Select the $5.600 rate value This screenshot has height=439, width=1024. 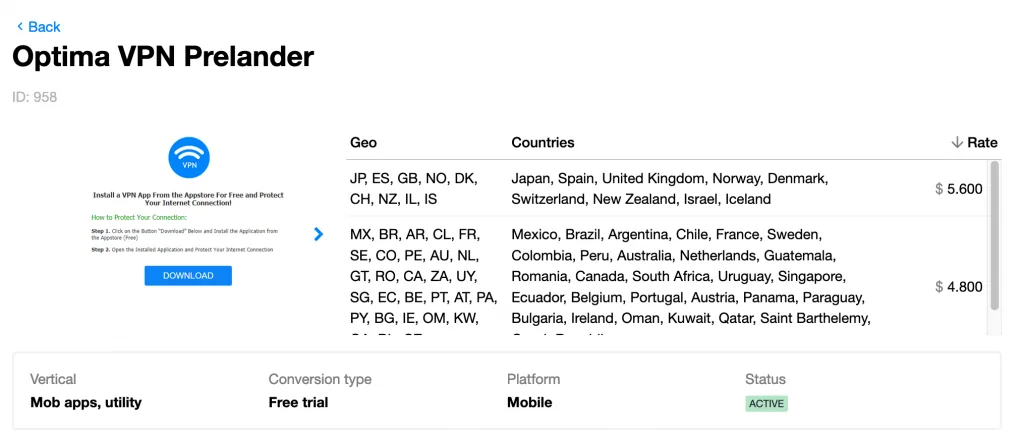click(959, 189)
